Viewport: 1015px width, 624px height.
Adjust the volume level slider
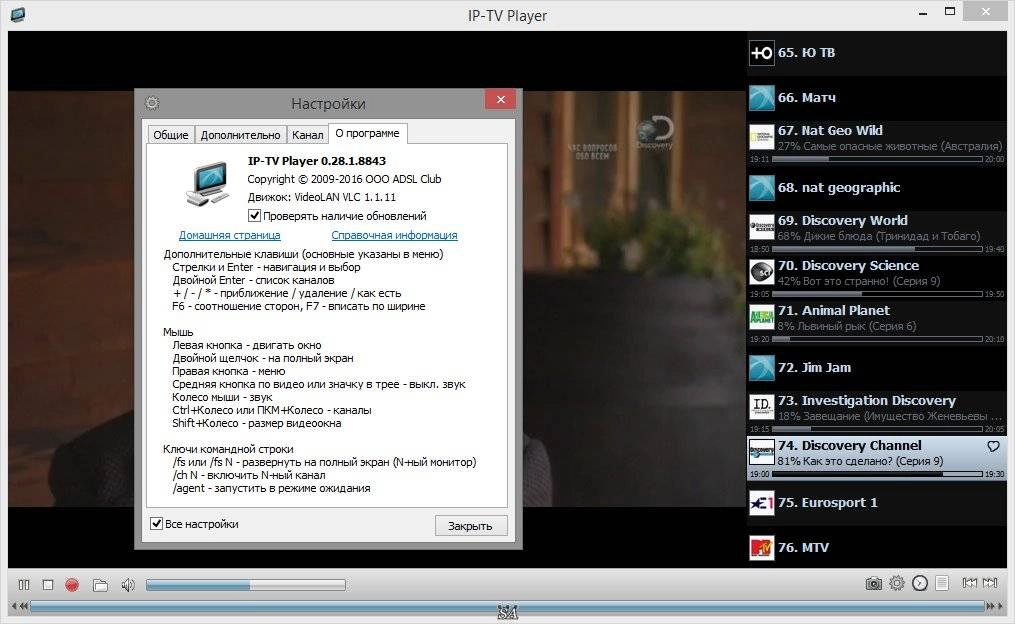point(245,585)
